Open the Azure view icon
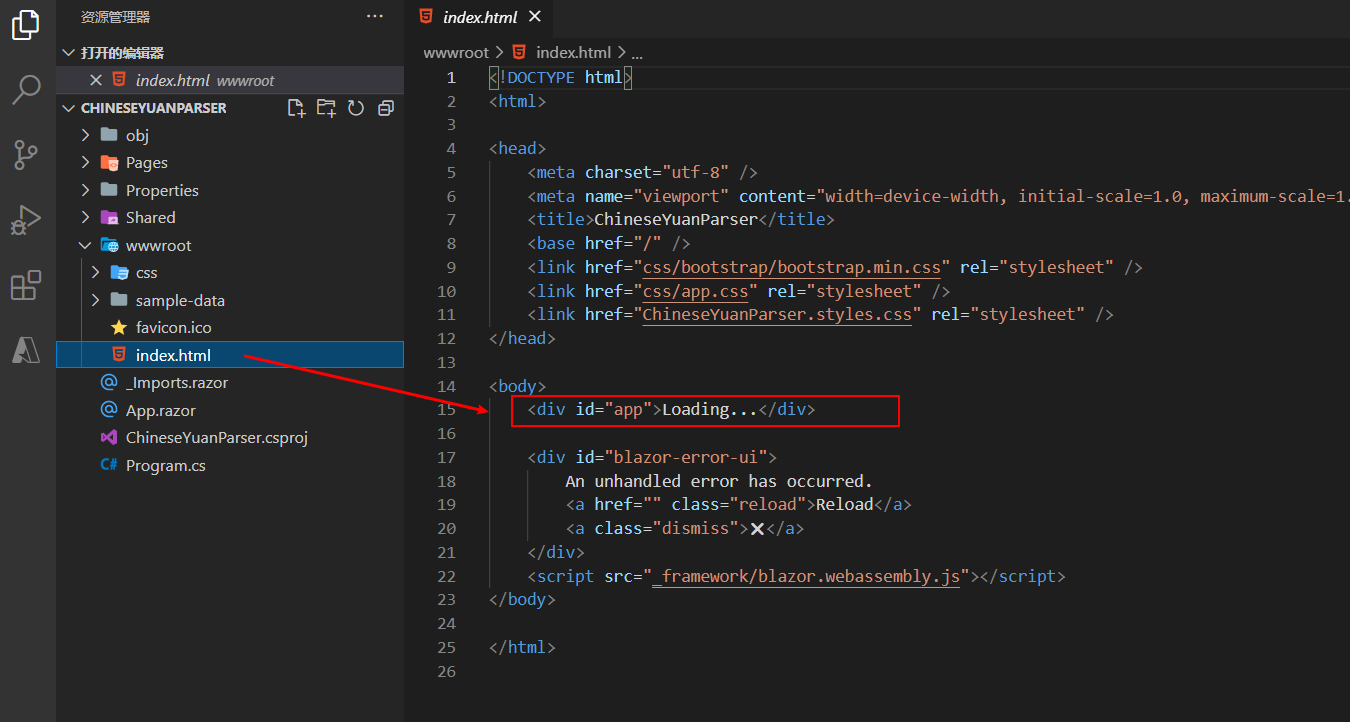 click(26, 349)
